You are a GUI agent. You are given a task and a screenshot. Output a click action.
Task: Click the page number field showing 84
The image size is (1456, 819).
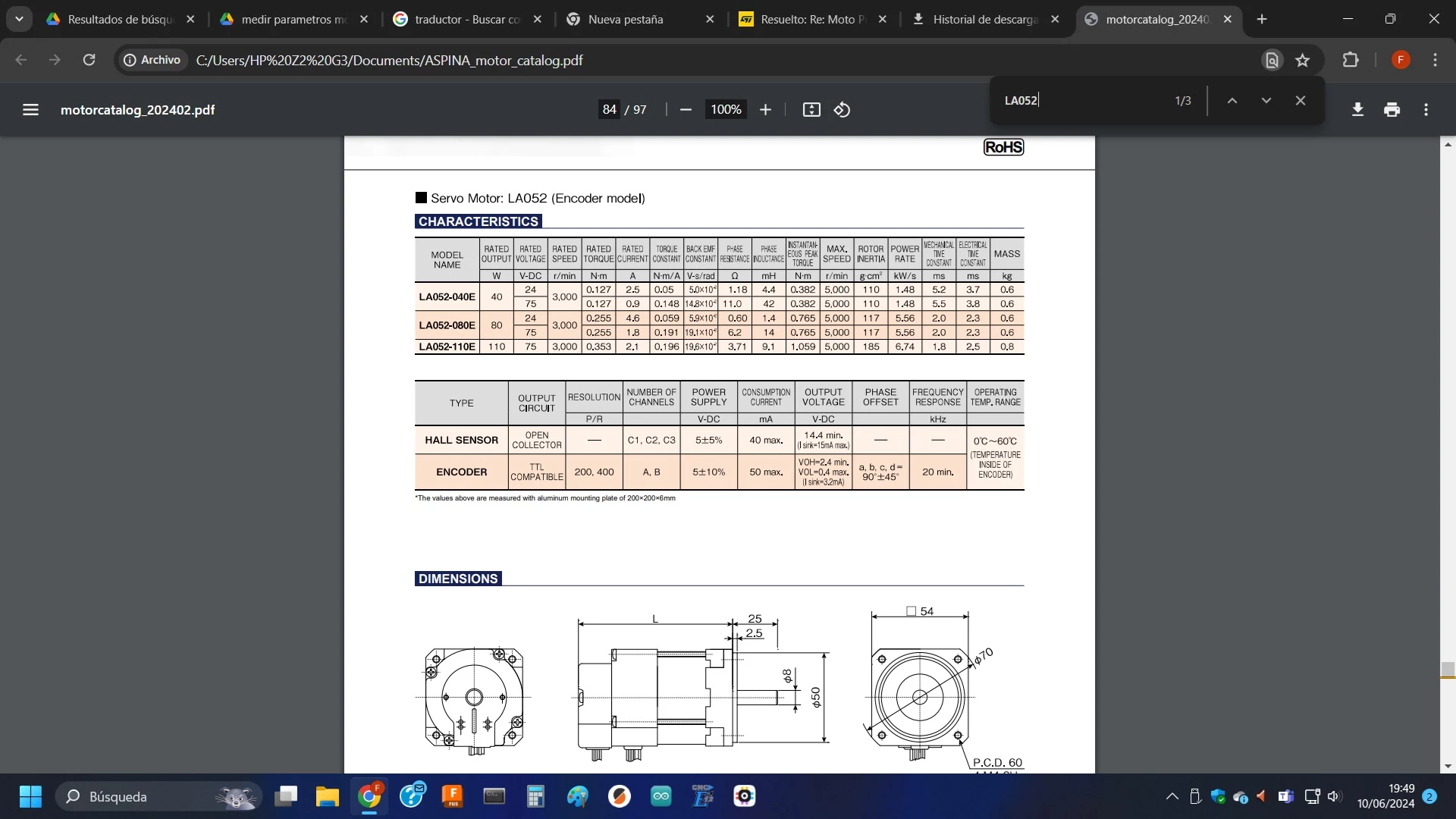coord(609,110)
